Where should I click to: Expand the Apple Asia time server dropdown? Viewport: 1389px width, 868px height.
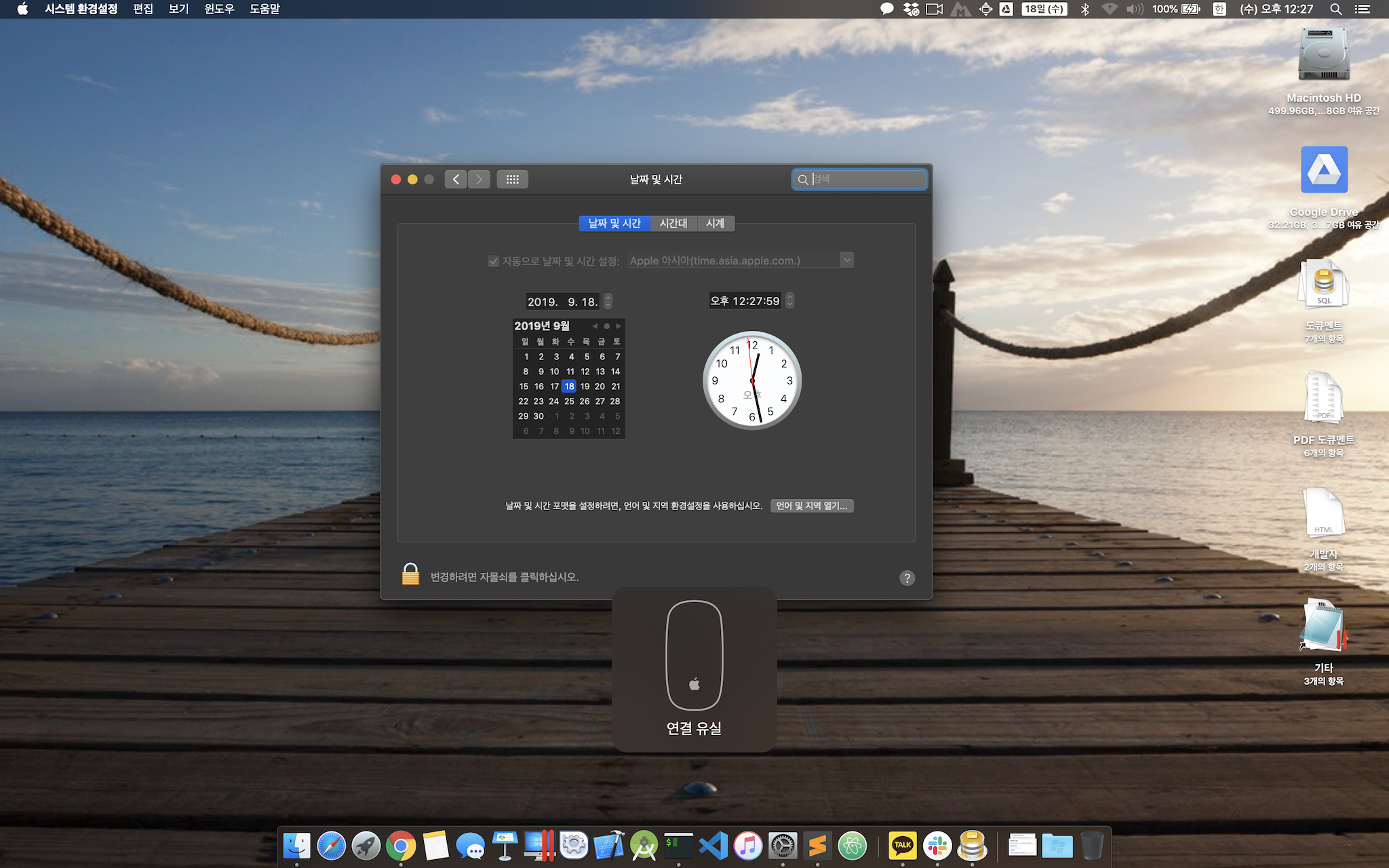(x=846, y=260)
